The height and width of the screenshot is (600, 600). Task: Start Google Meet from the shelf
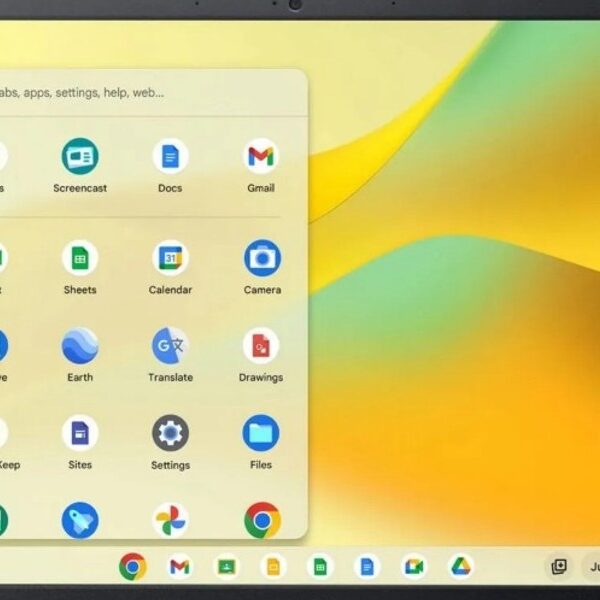click(x=414, y=567)
